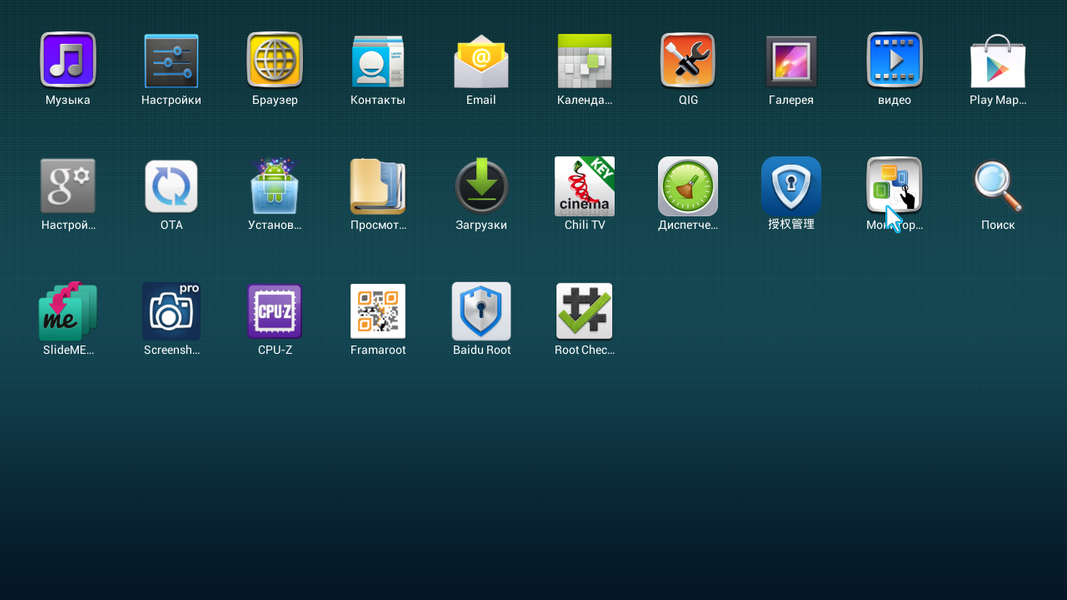Open Настройки settings app
1067x600 pixels.
(x=171, y=61)
